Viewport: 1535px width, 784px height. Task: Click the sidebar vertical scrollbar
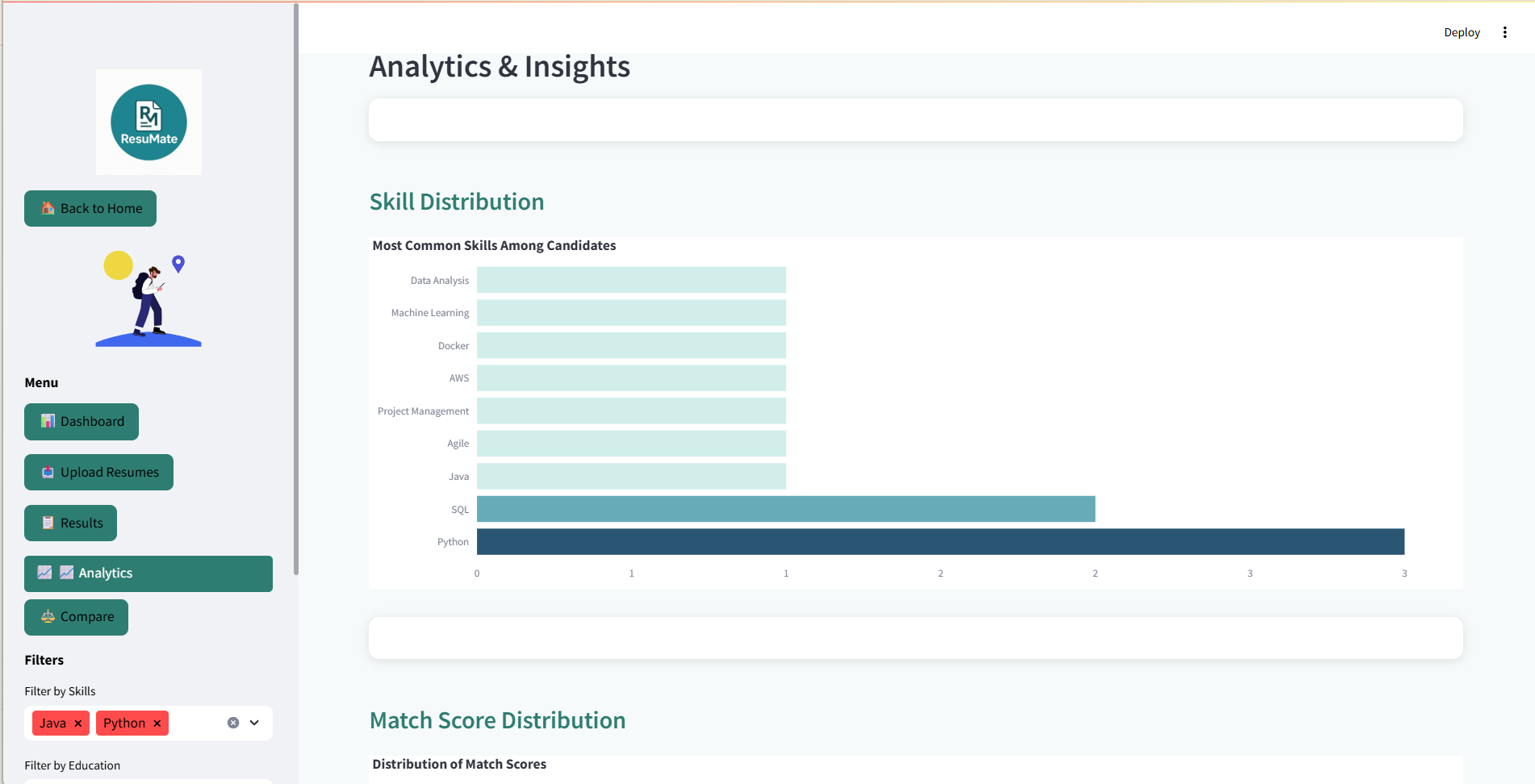(x=296, y=289)
